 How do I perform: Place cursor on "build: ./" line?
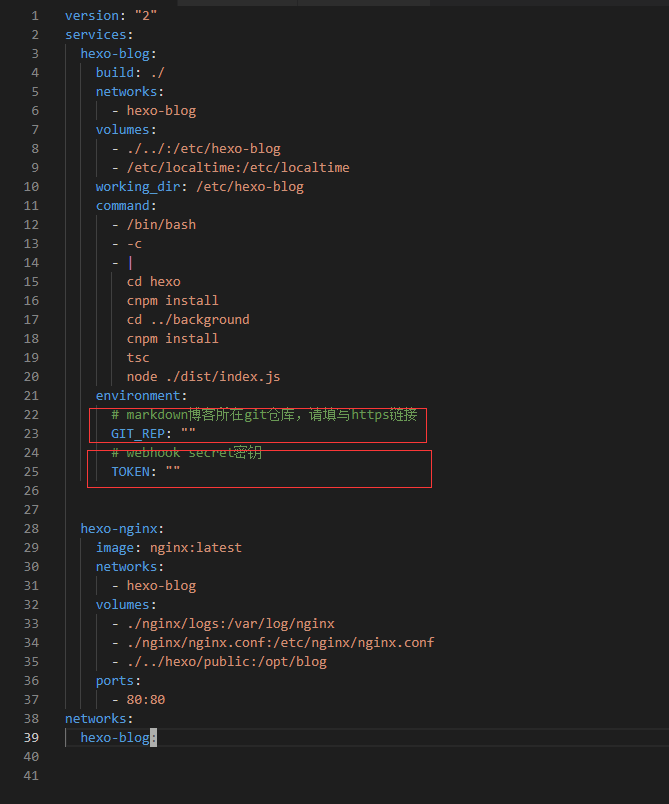click(x=130, y=73)
